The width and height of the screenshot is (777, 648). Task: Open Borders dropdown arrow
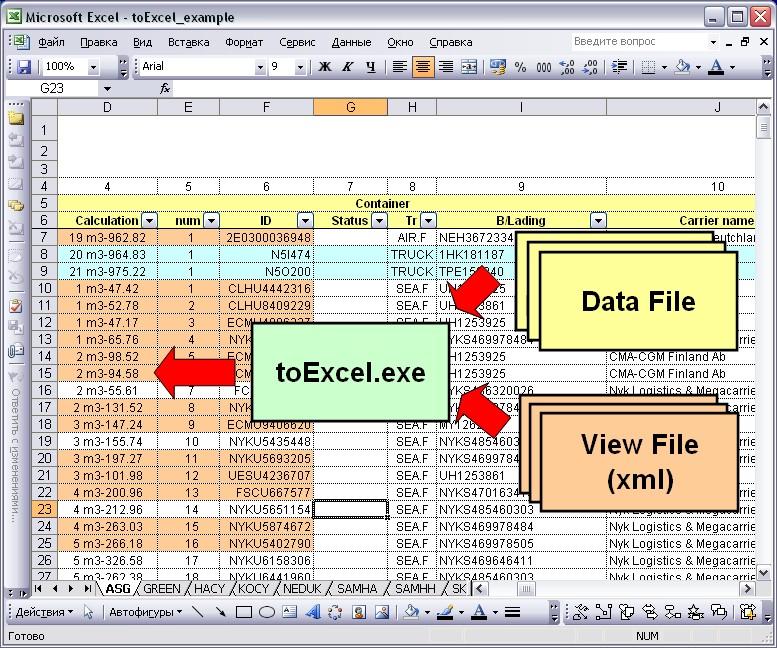[x=665, y=67]
